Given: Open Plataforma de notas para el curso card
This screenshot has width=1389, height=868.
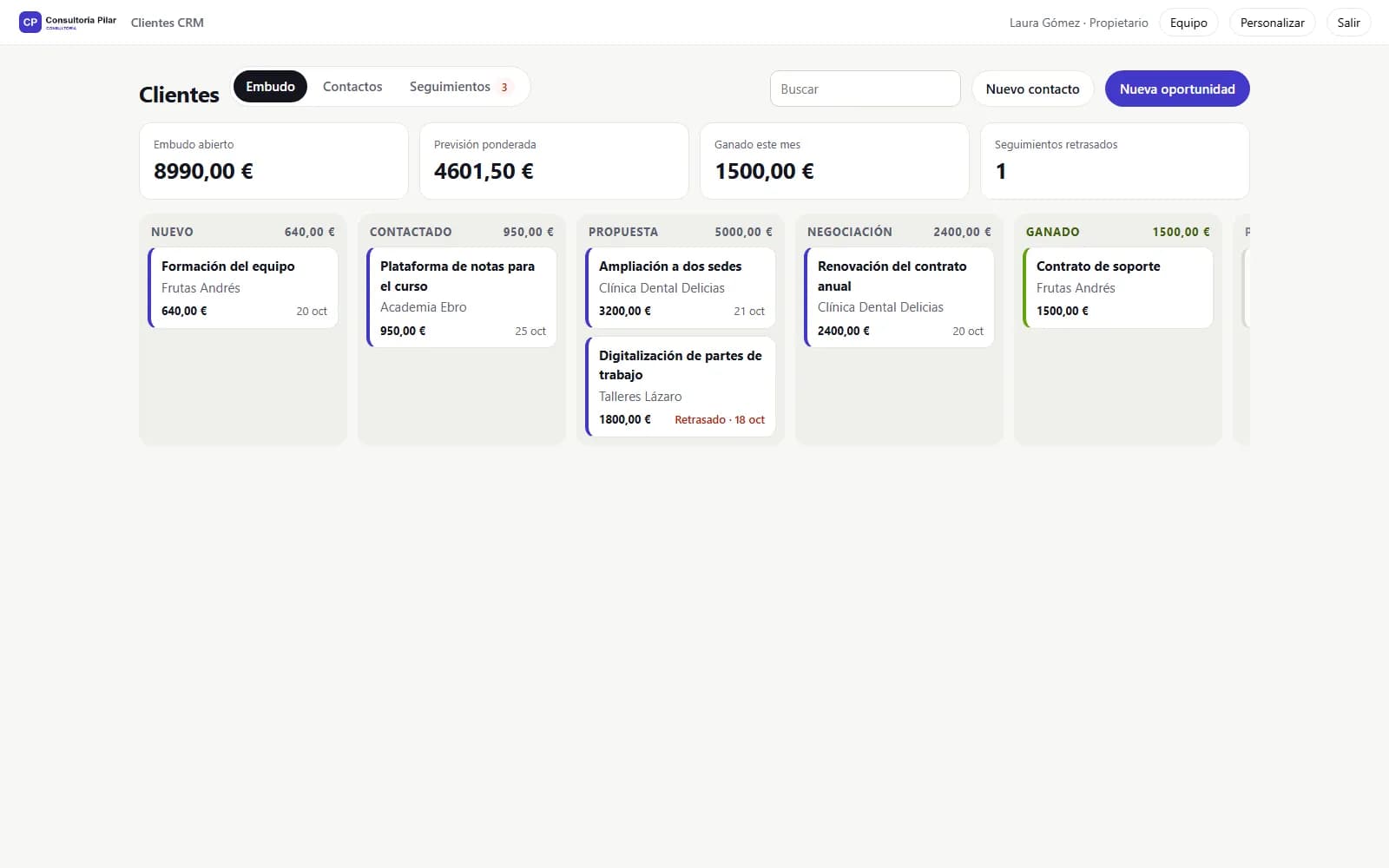Looking at the screenshot, I should click(x=462, y=298).
